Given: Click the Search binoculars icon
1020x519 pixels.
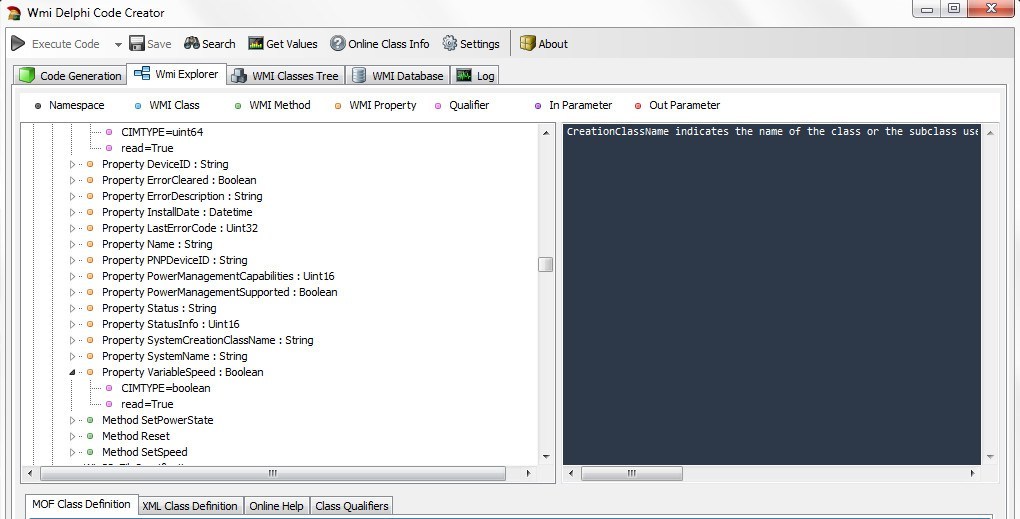Looking at the screenshot, I should 191,44.
